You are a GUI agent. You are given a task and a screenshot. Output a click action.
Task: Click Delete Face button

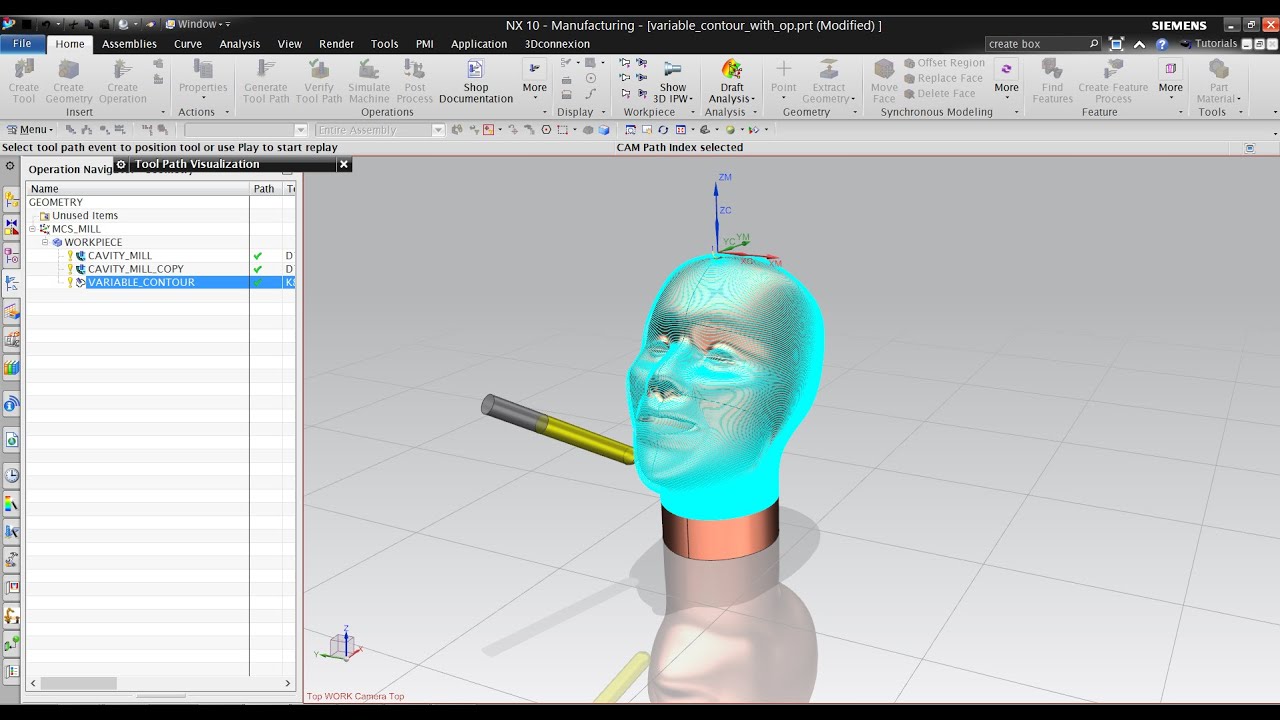coord(940,93)
